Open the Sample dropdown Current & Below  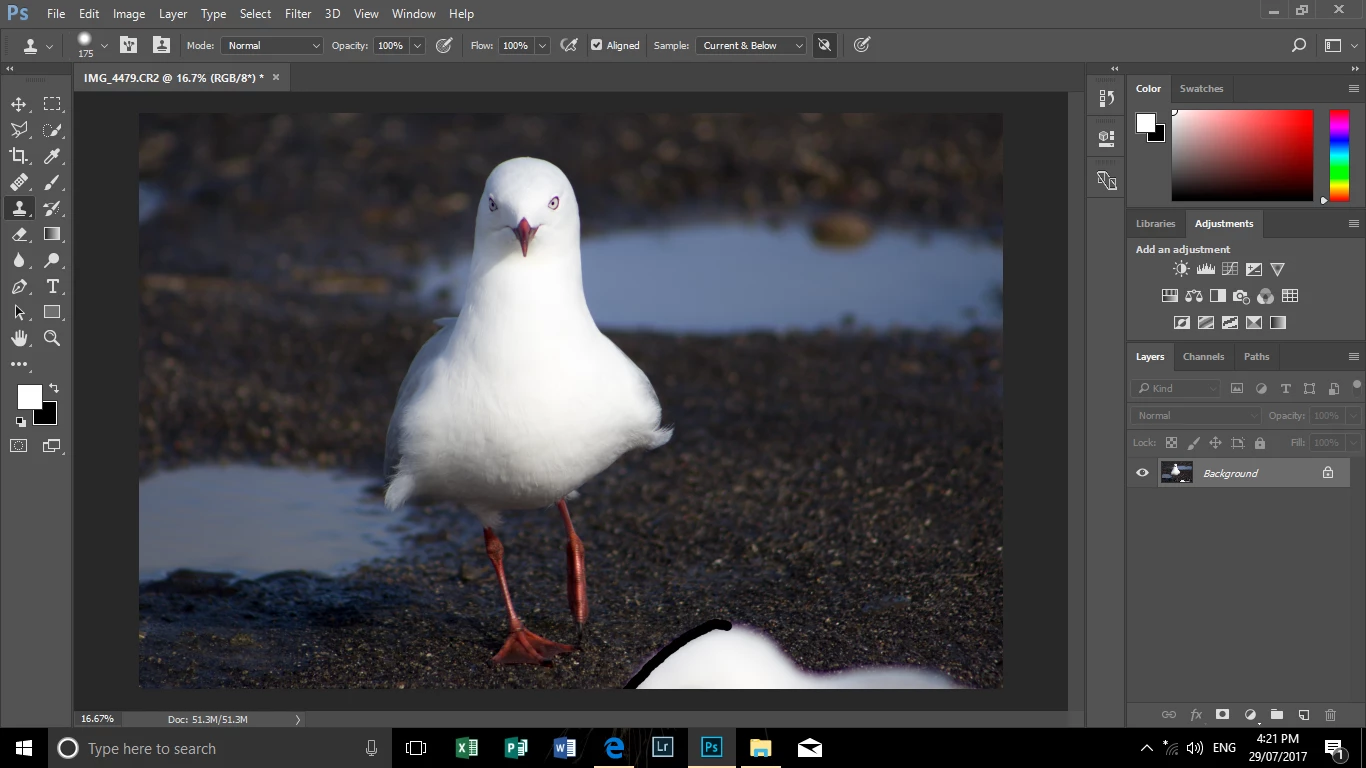point(751,45)
